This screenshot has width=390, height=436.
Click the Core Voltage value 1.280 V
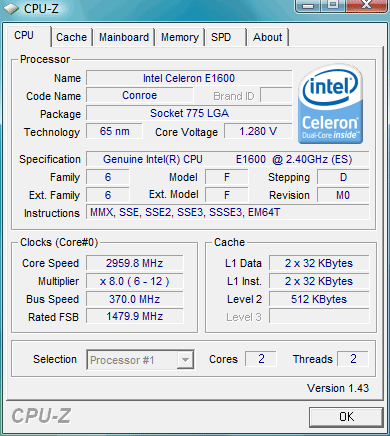[x=258, y=131]
